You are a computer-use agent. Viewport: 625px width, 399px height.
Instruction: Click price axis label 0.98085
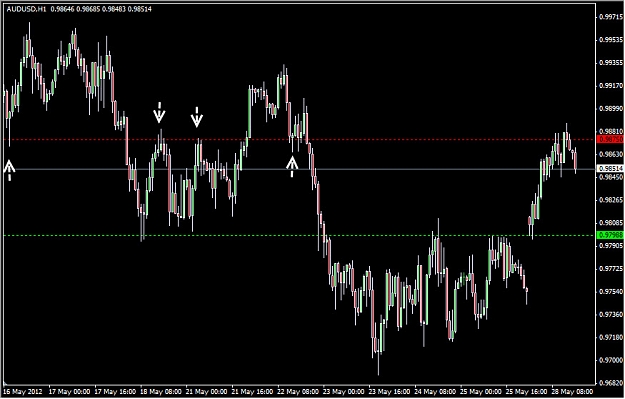(x=612, y=223)
